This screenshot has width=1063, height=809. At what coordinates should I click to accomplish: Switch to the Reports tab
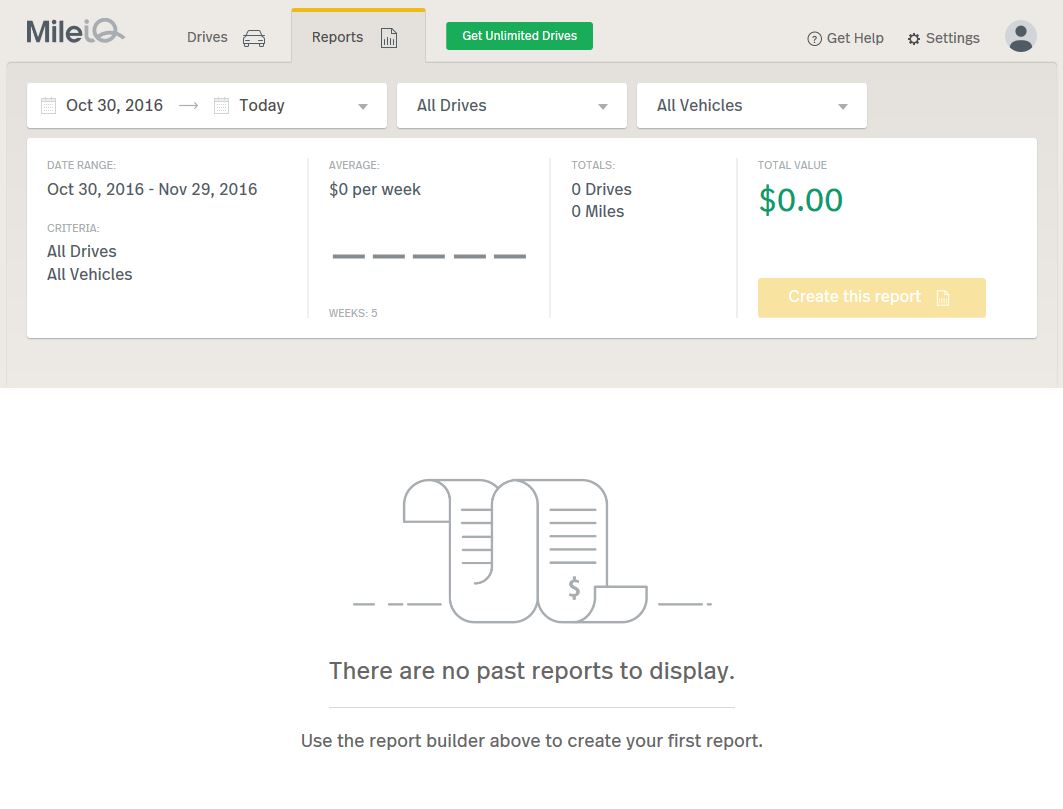point(358,37)
